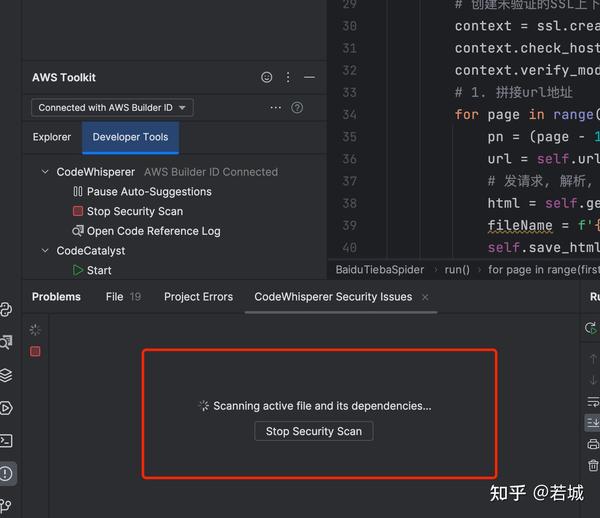Select the CodeWhisperer Security Issues tab
Image resolution: width=600 pixels, height=518 pixels.
(333, 297)
